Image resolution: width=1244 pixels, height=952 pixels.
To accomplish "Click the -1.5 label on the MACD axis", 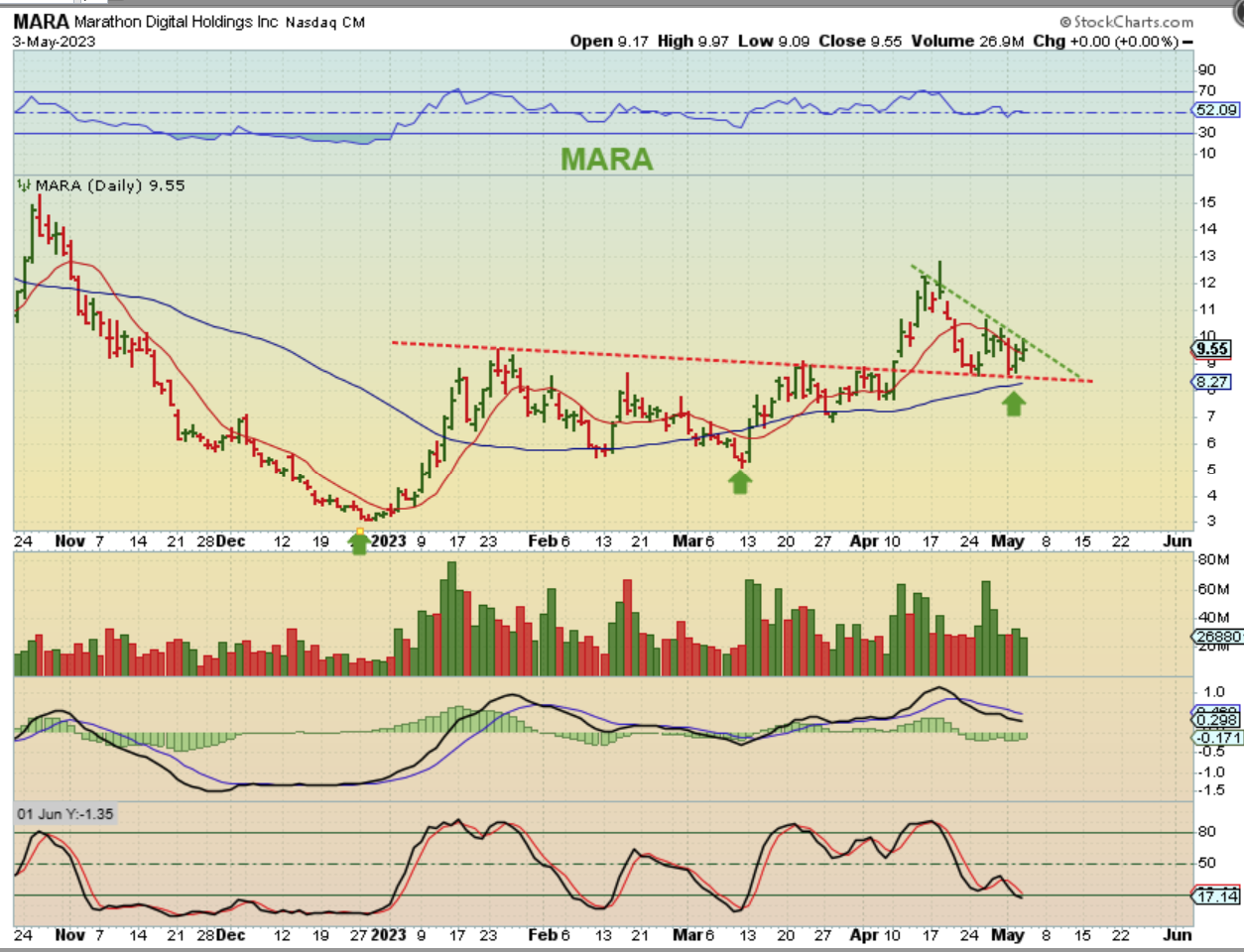I will tap(1210, 790).
